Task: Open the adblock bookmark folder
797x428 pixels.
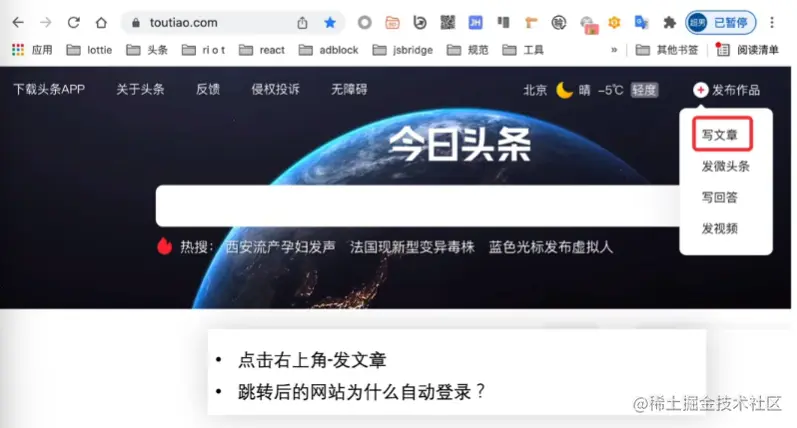Action: (328, 50)
